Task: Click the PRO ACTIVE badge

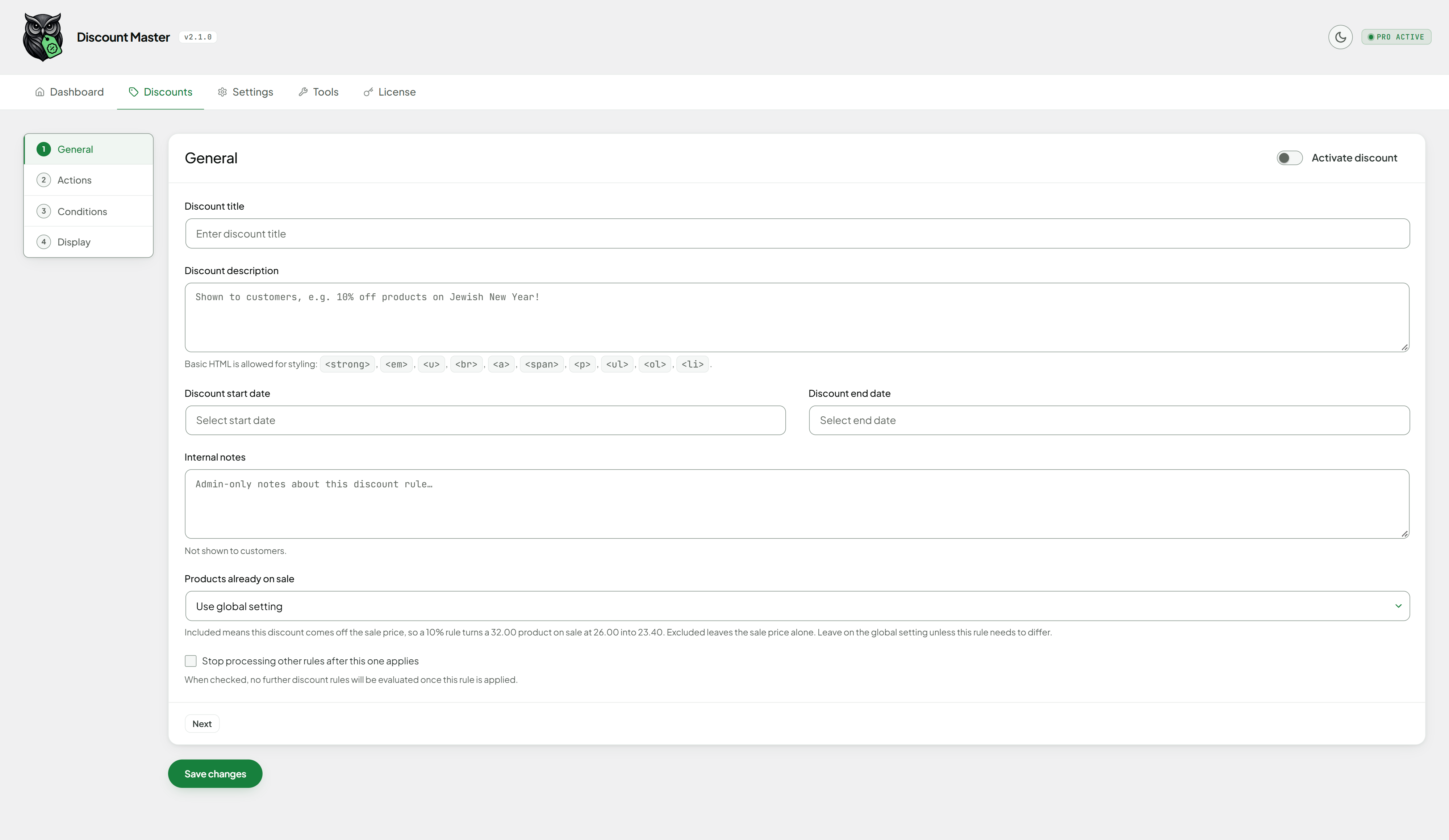Action: point(1396,37)
